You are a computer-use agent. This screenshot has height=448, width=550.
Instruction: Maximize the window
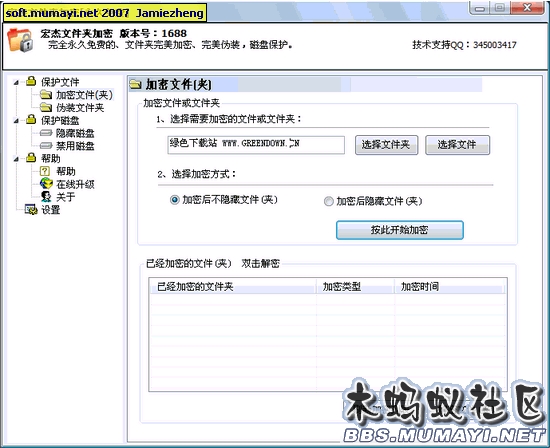[500, 8]
